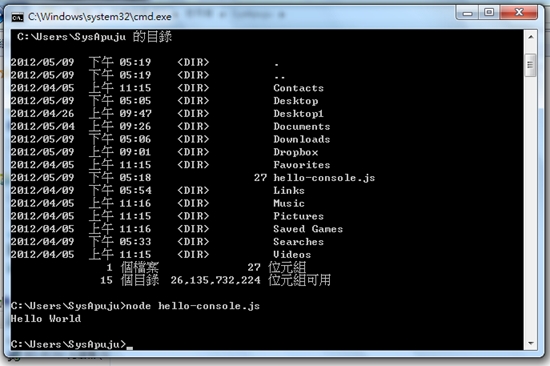Click the Downloads directory name
550x366 pixels.
(302, 139)
